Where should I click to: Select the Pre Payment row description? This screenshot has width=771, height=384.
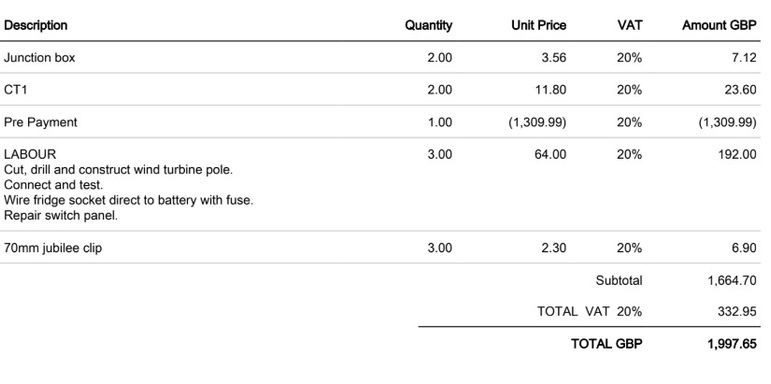pos(40,122)
